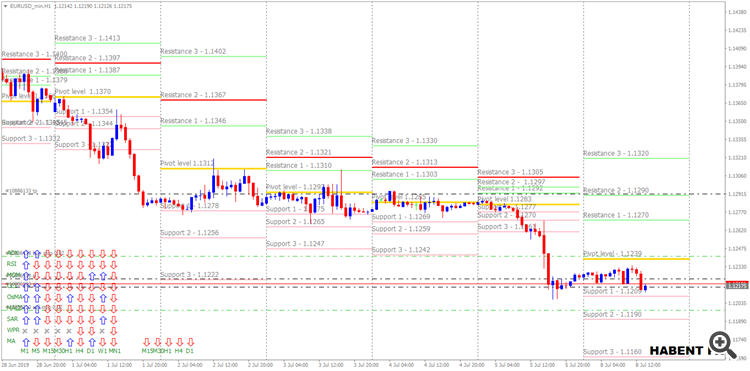Click the Pivot level 1.1312 label
Image resolution: width=750 pixels, height=371 pixels.
[187, 164]
